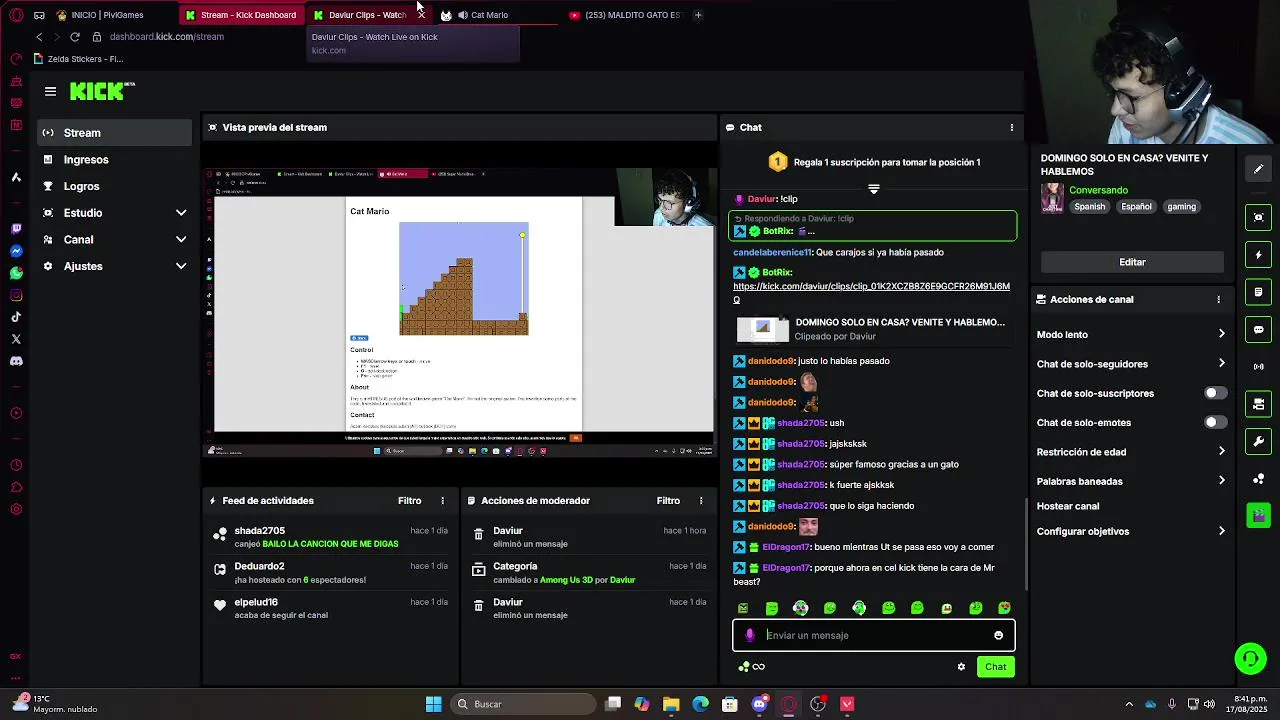Click the green Chat send button
The width and height of the screenshot is (1280, 720).
(995, 667)
